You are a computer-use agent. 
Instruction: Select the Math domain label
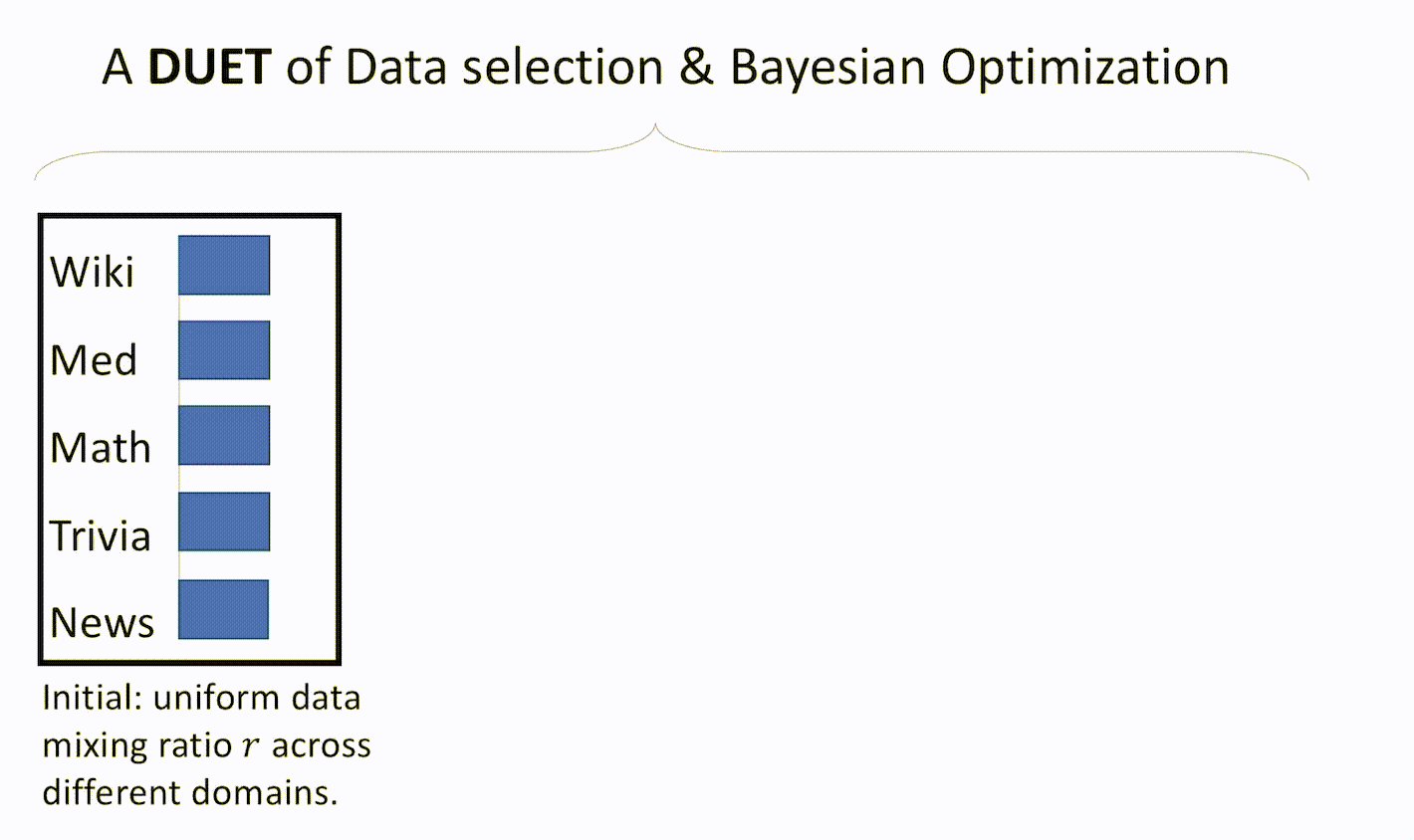pyautogui.click(x=101, y=447)
